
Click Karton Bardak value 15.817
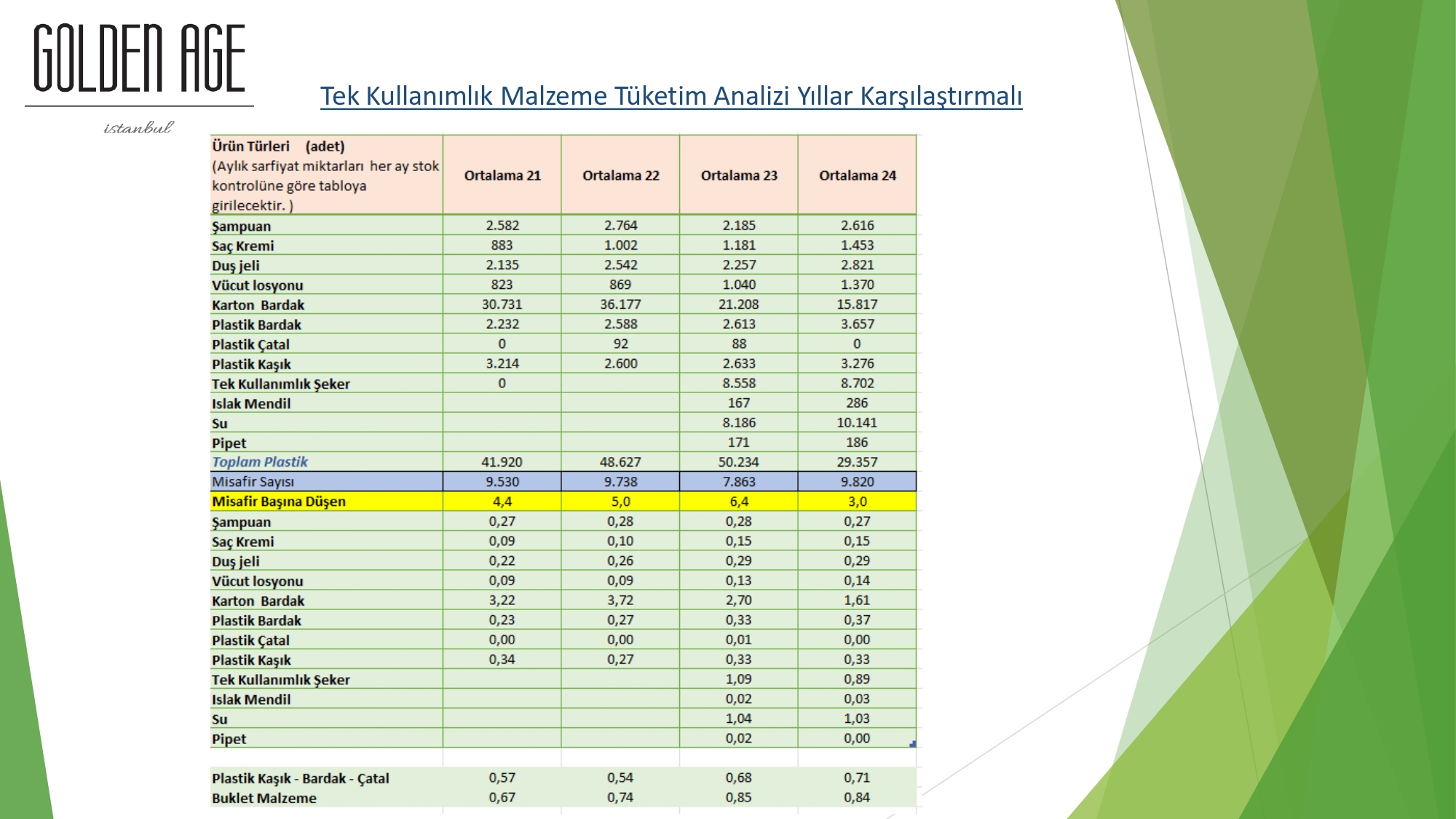click(x=858, y=304)
